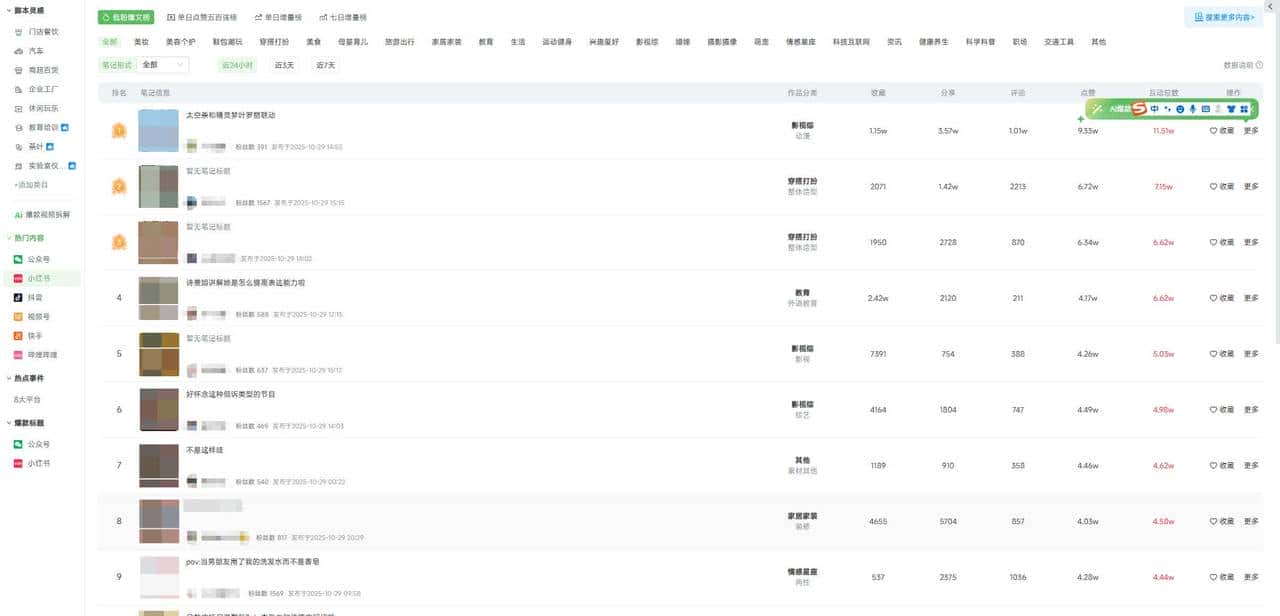Filter by 近3天 time range

pyautogui.click(x=285, y=65)
